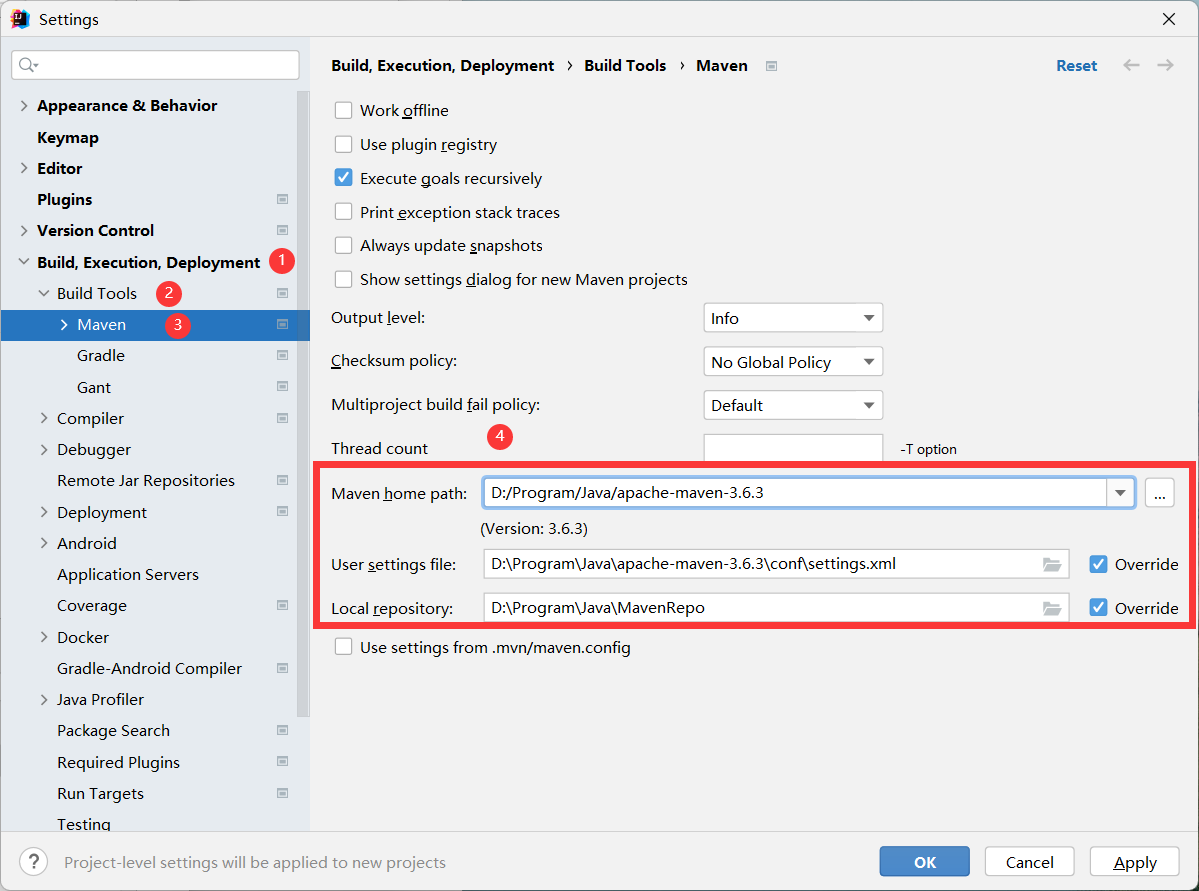Click the project-level icon beside Gant
1199x891 pixels.
(x=282, y=387)
